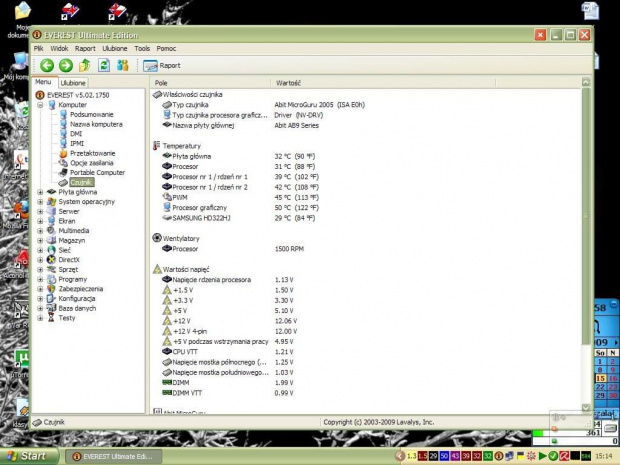Select Nazwa komputera in the tree

pyautogui.click(x=96, y=124)
